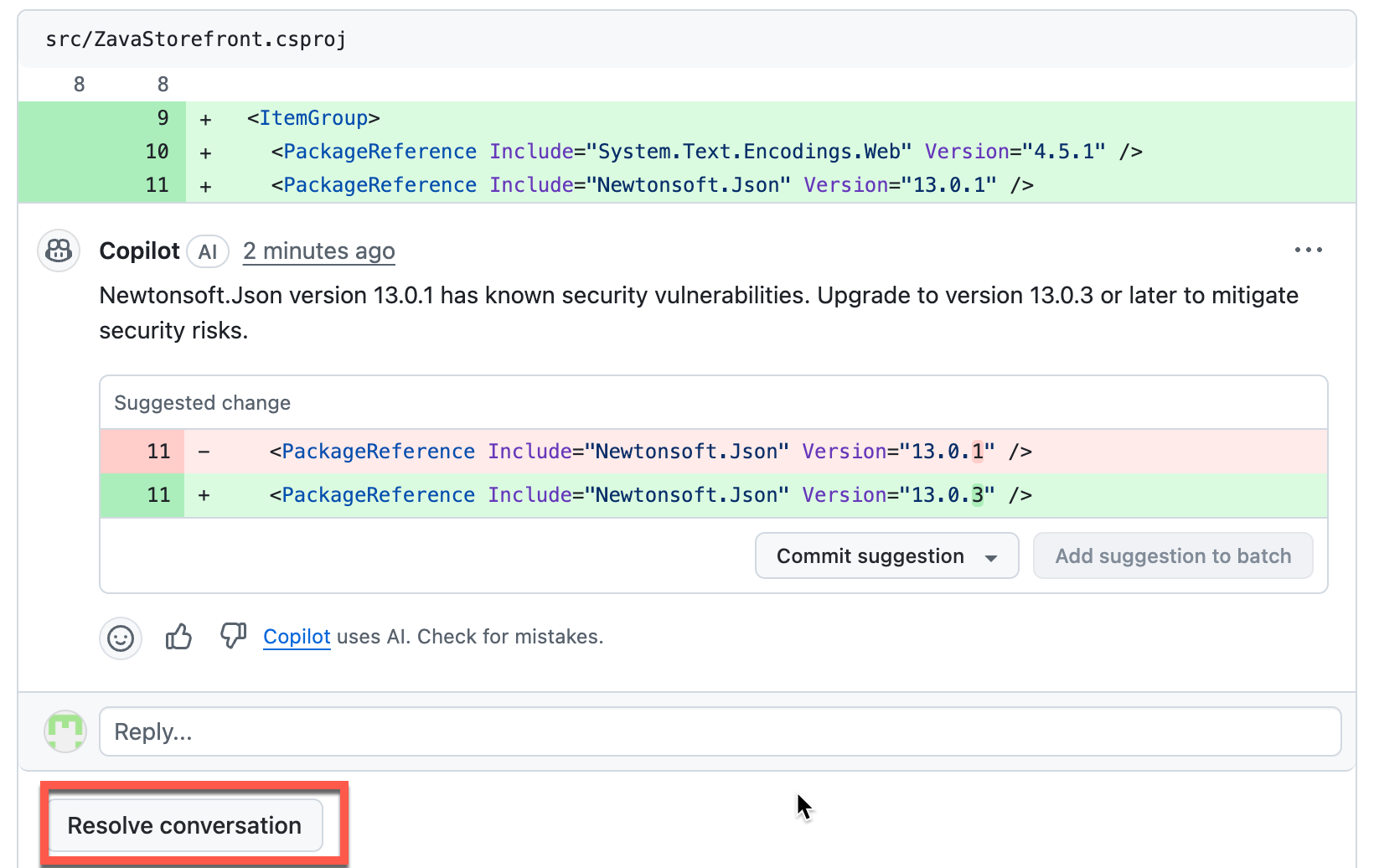Screen dimensions: 1374x868
Task: Click your user avatar beside Reply
Action: click(65, 731)
